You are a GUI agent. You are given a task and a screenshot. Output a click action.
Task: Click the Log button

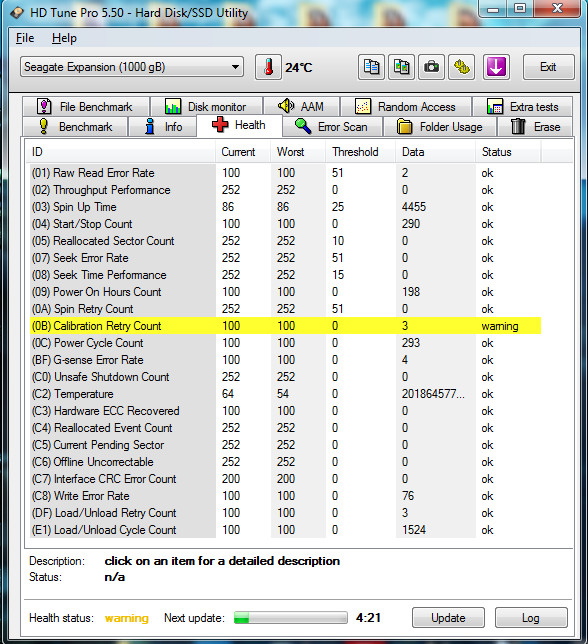(531, 618)
